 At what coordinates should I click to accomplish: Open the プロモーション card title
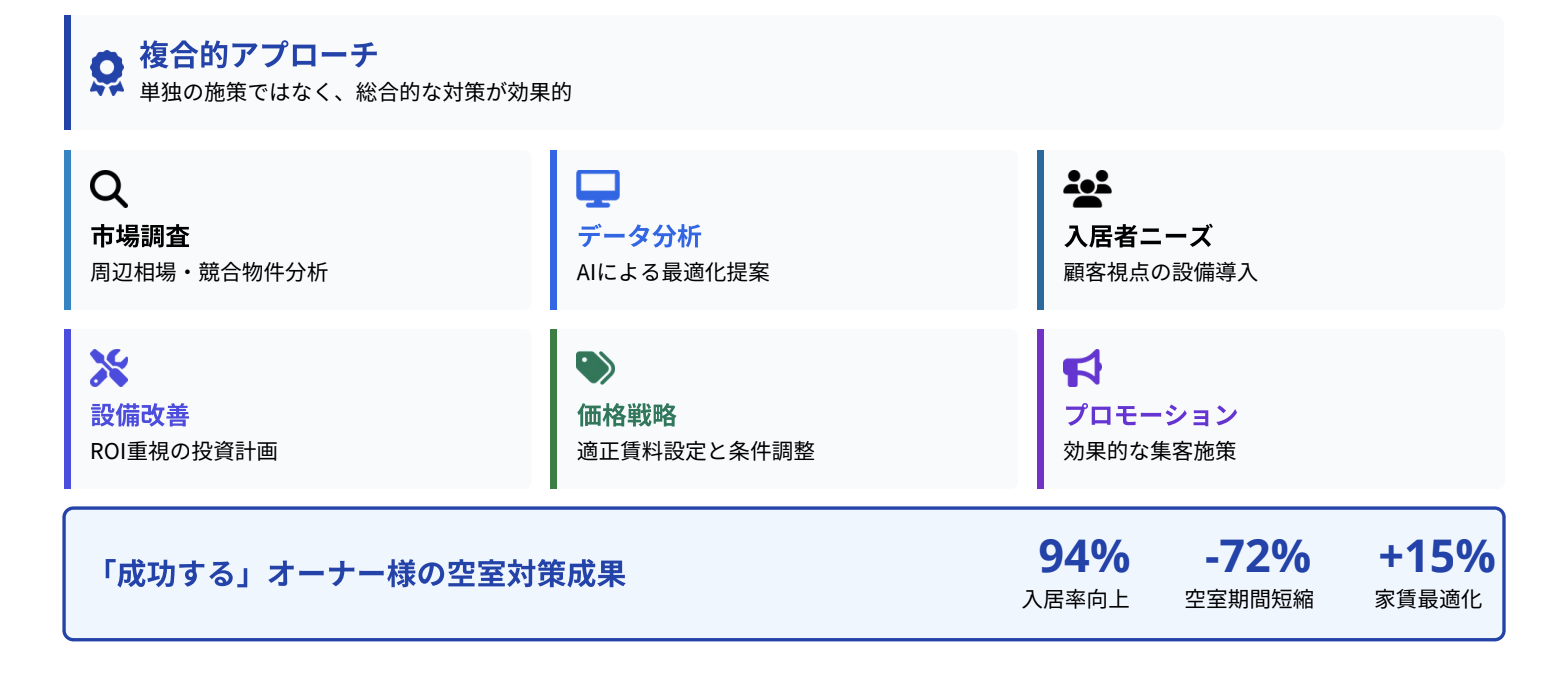tap(1150, 415)
